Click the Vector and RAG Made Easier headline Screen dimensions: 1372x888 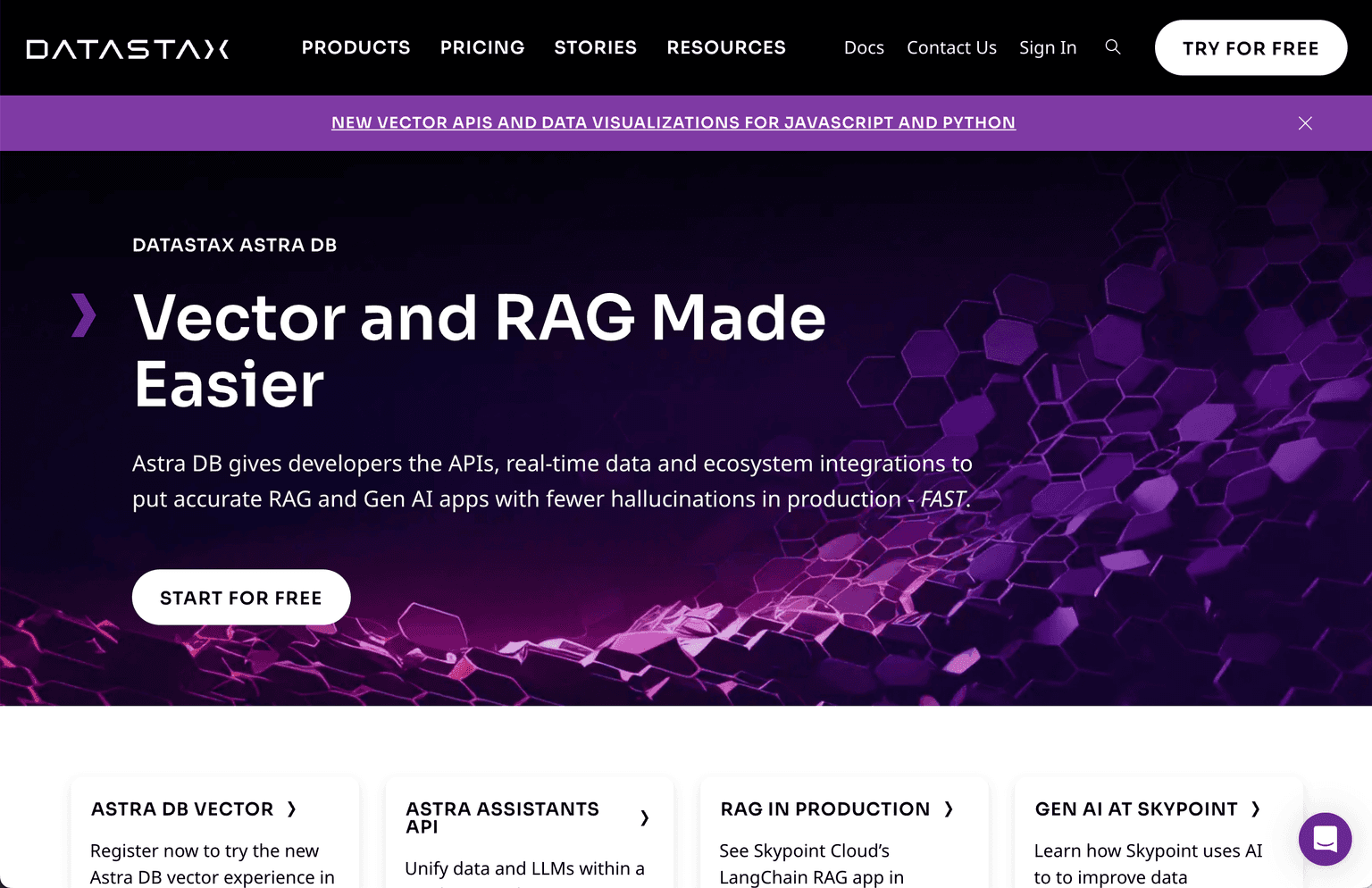(480, 351)
